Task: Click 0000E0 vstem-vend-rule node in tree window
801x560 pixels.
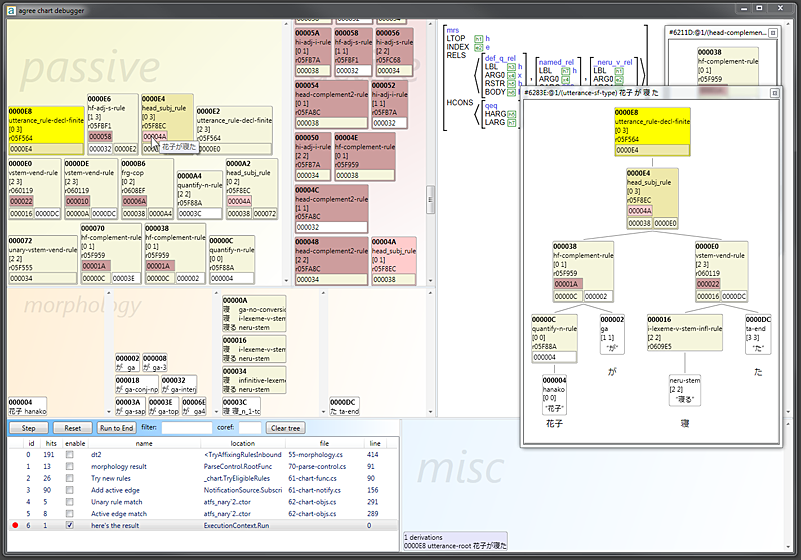Action: [721, 272]
